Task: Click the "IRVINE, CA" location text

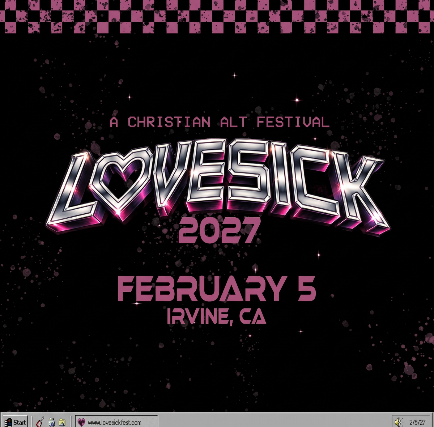Action: click(217, 316)
